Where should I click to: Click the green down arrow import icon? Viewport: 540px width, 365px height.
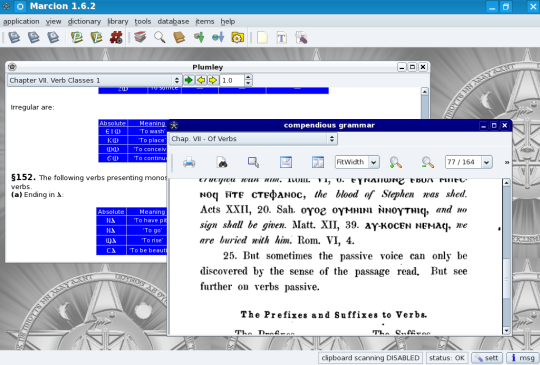[x=199, y=37]
